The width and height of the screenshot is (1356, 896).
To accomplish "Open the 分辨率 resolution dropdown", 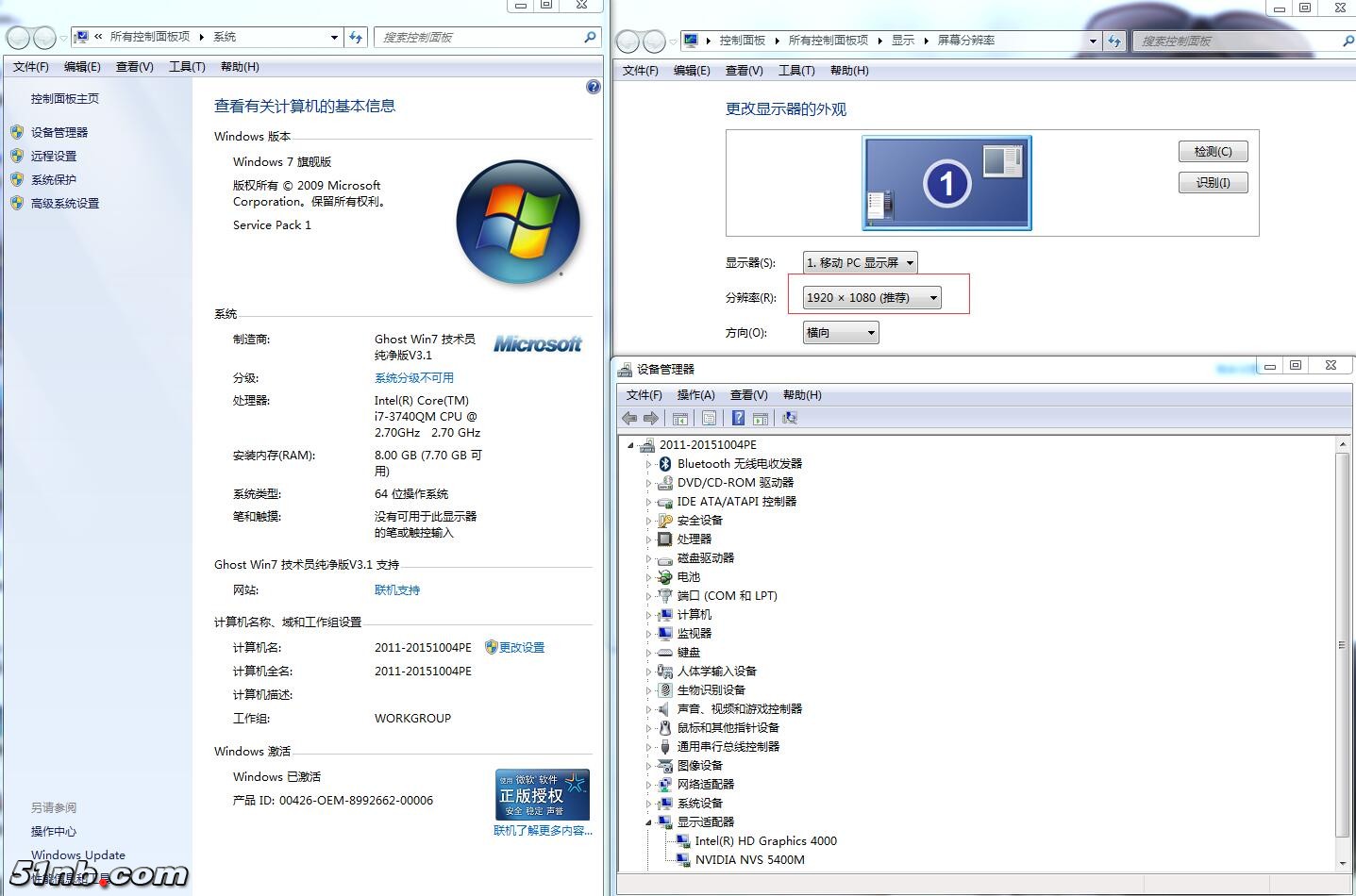I will coord(871,298).
